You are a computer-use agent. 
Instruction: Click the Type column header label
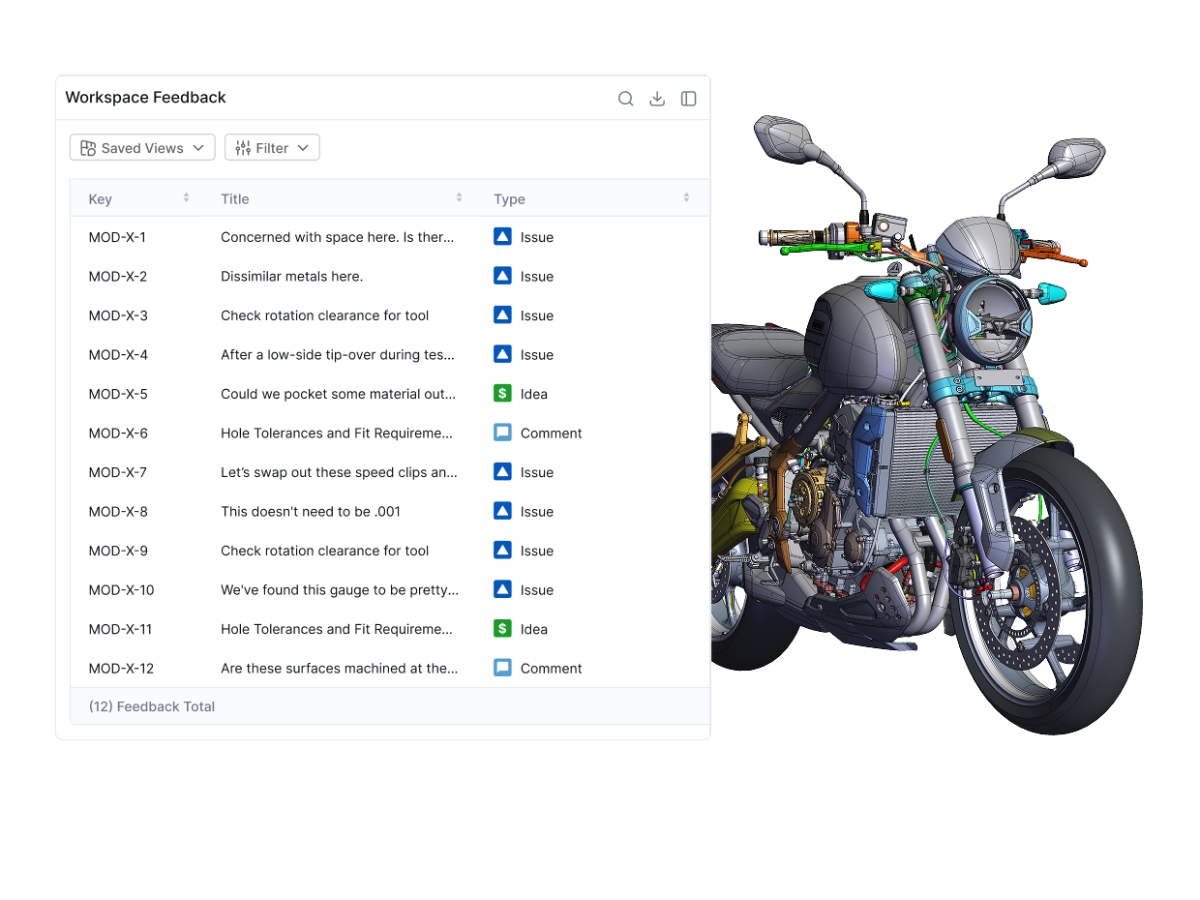click(509, 199)
